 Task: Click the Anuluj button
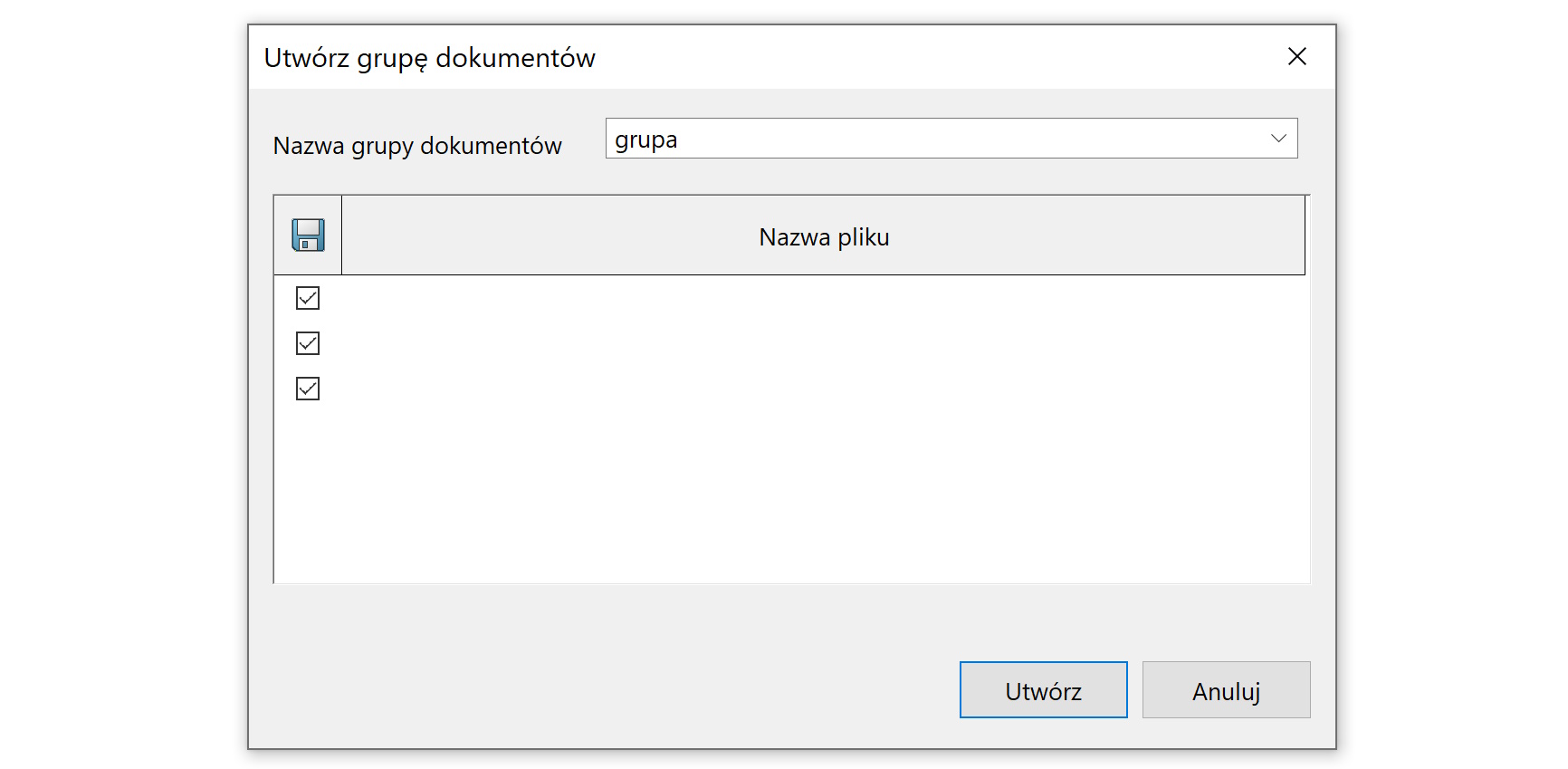tap(1226, 690)
